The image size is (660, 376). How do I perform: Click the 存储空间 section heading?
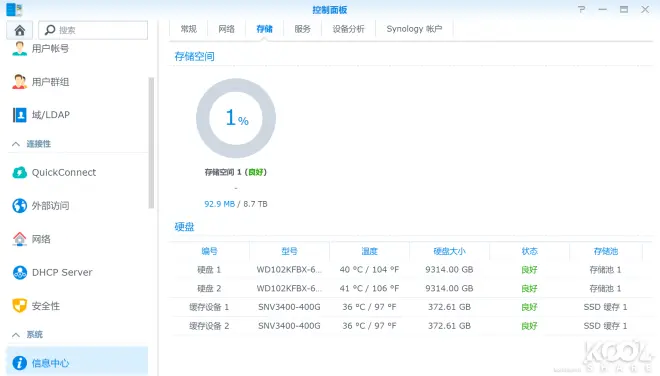(194, 56)
